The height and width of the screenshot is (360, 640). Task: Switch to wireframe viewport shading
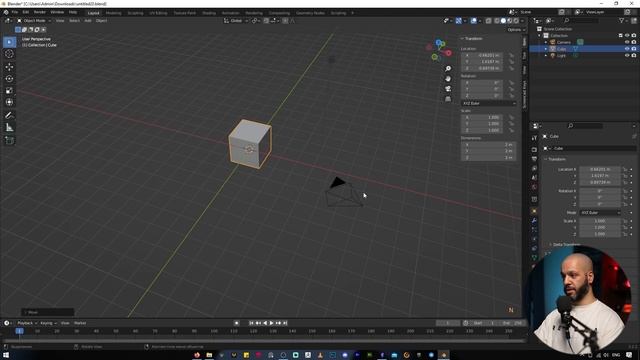[497, 20]
